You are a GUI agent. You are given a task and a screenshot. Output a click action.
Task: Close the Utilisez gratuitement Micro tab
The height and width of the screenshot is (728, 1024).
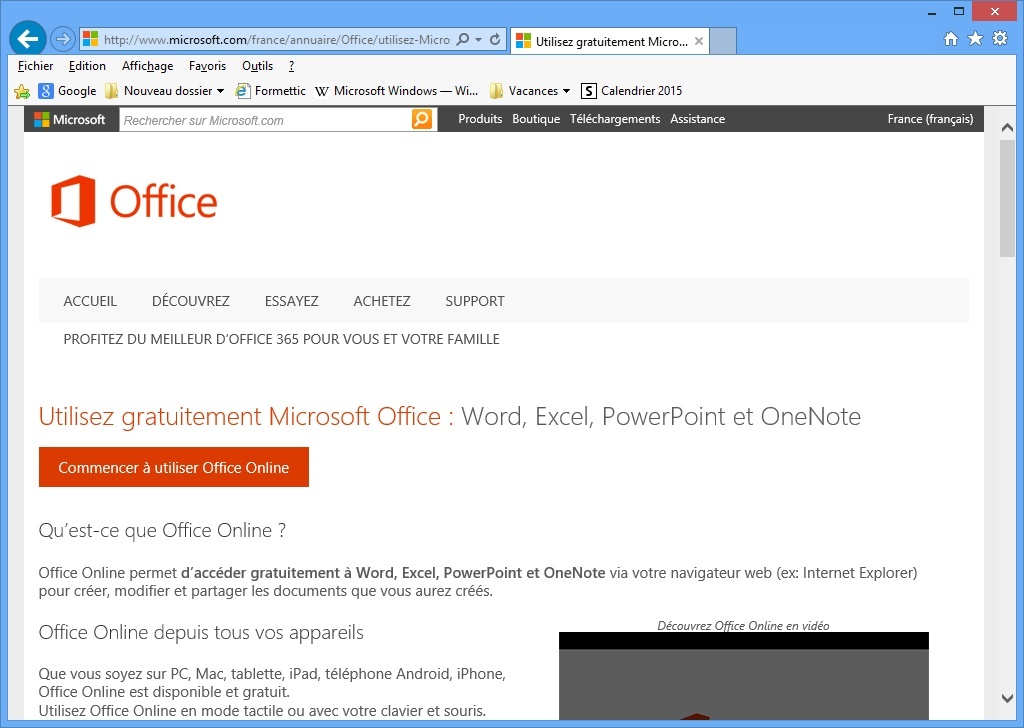pos(699,40)
